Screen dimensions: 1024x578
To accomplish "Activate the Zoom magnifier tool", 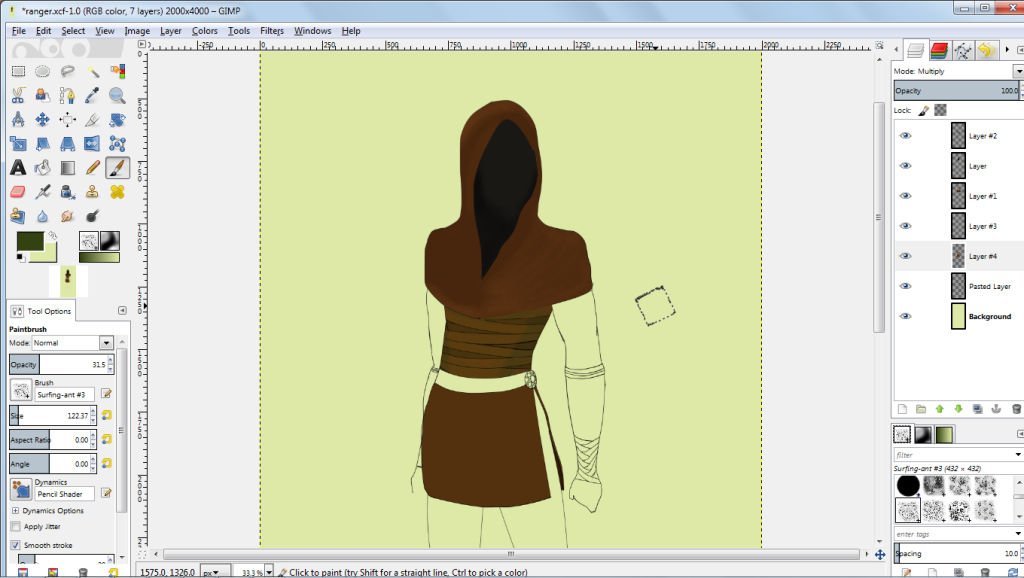I will [117, 96].
